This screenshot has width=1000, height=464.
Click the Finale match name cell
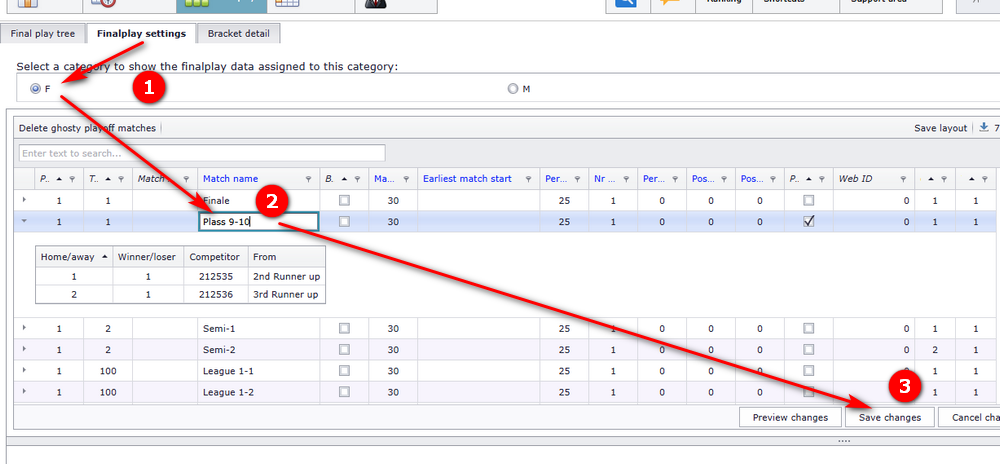(258, 200)
